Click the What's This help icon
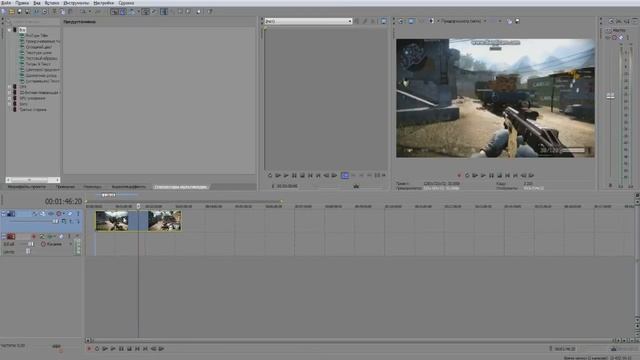640x360 pixels. pos(209,12)
